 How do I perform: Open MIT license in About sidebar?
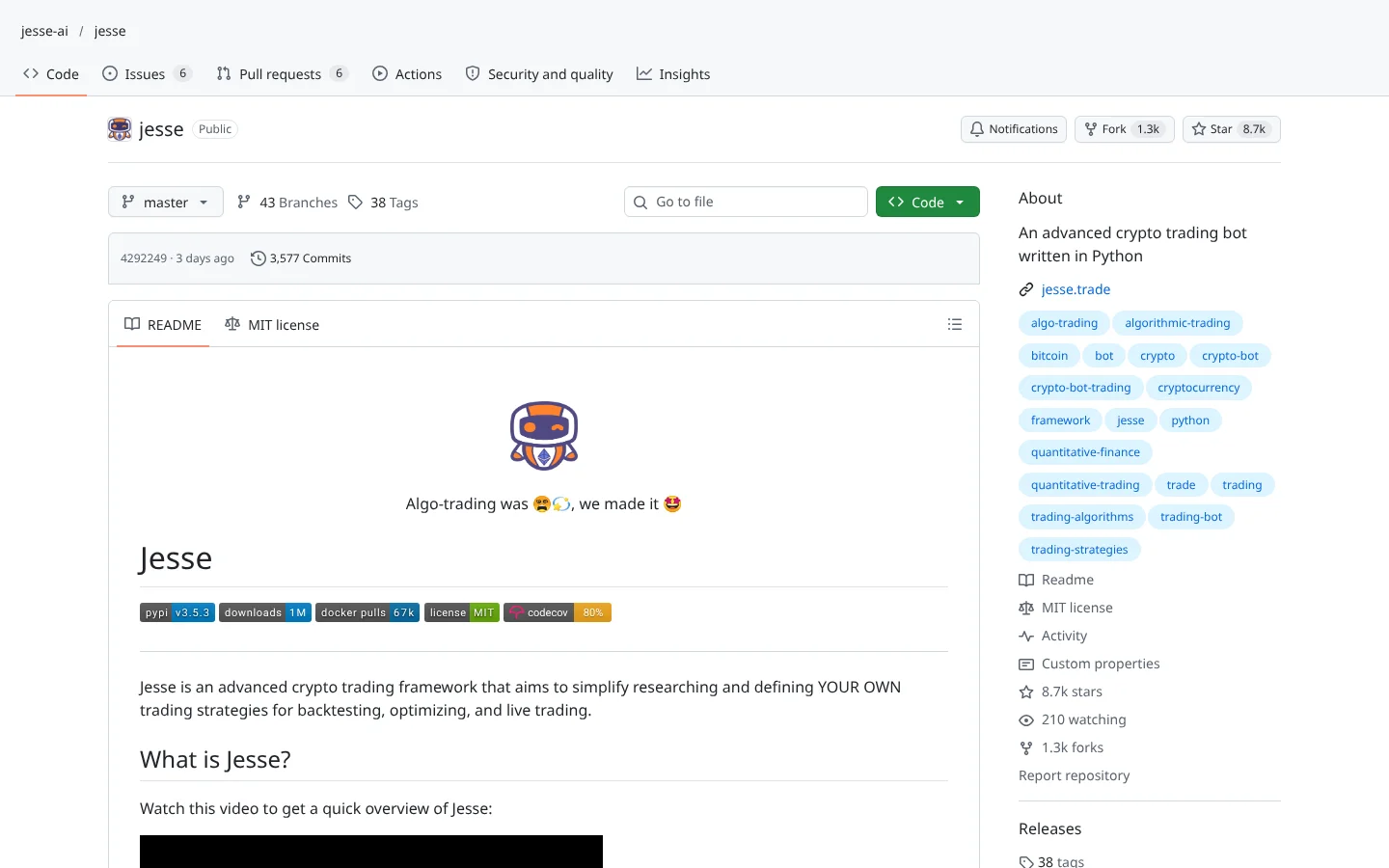[x=1066, y=608]
